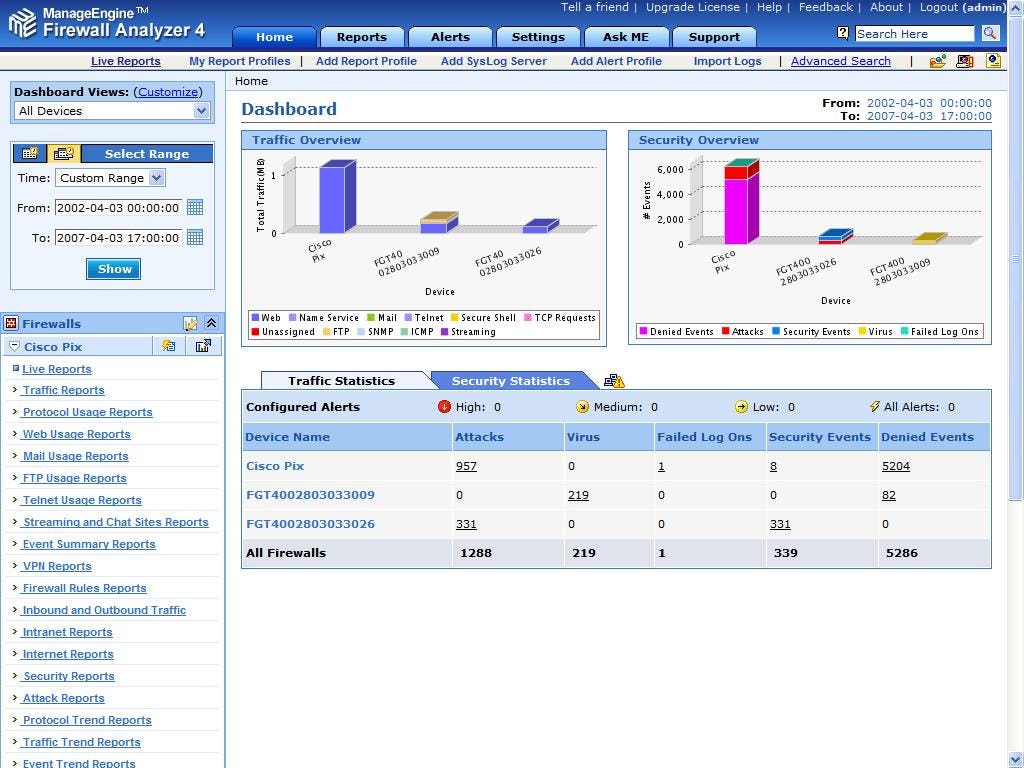Open the Upgrade License link

[693, 7]
